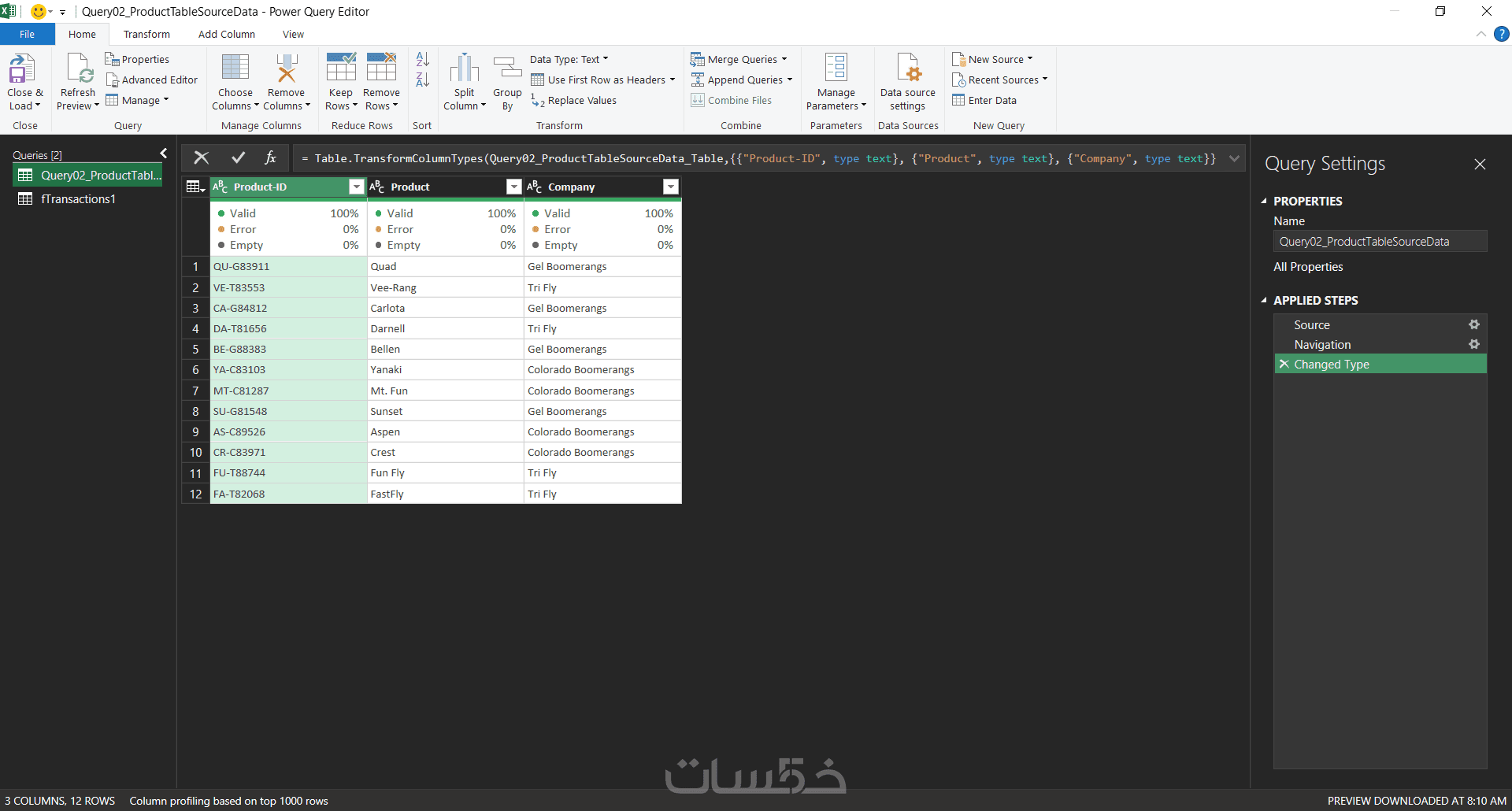Click the Manage Parameters icon
The image size is (1512, 811).
836,68
